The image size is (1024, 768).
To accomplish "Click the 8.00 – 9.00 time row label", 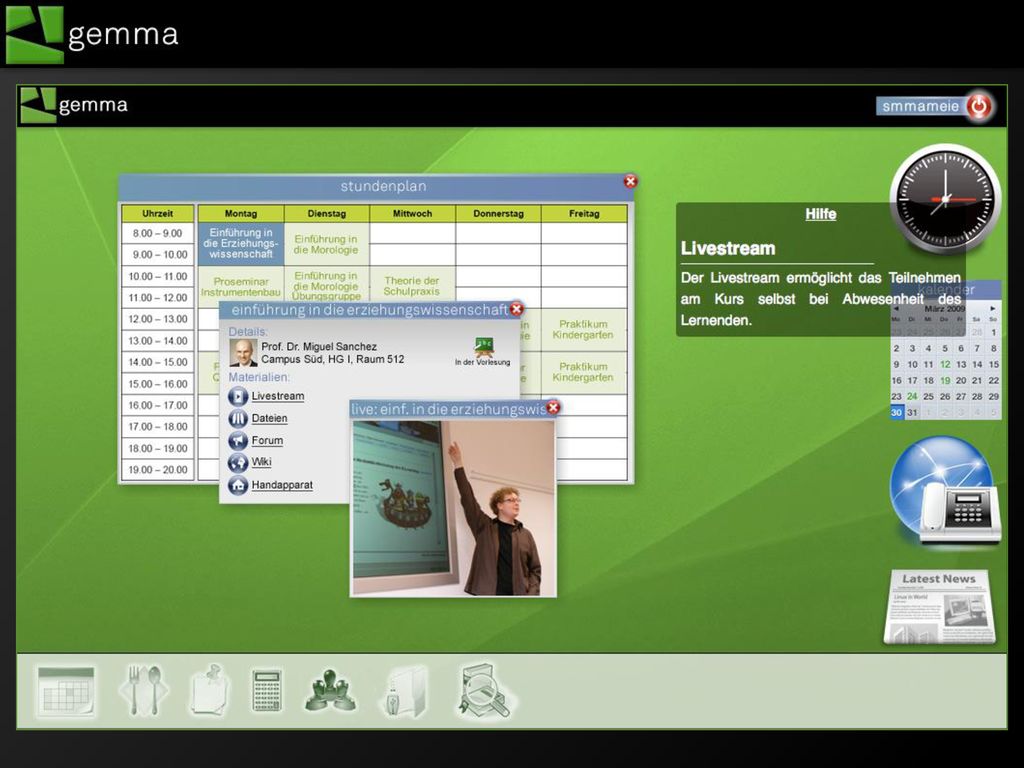I will (x=157, y=233).
